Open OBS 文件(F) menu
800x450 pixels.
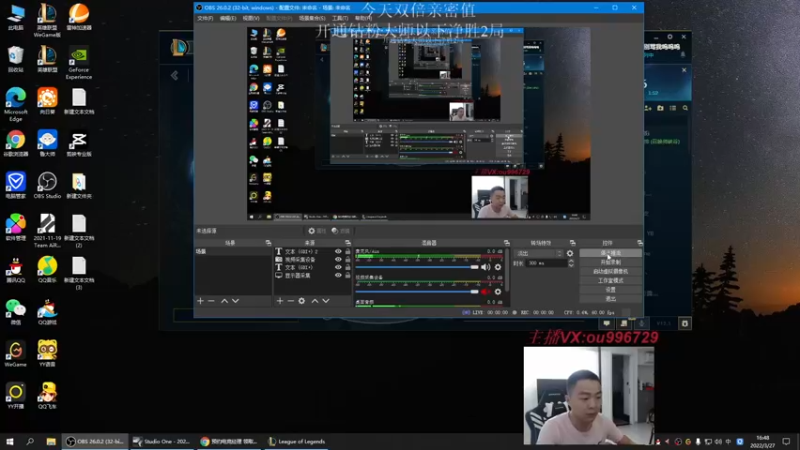click(x=205, y=18)
